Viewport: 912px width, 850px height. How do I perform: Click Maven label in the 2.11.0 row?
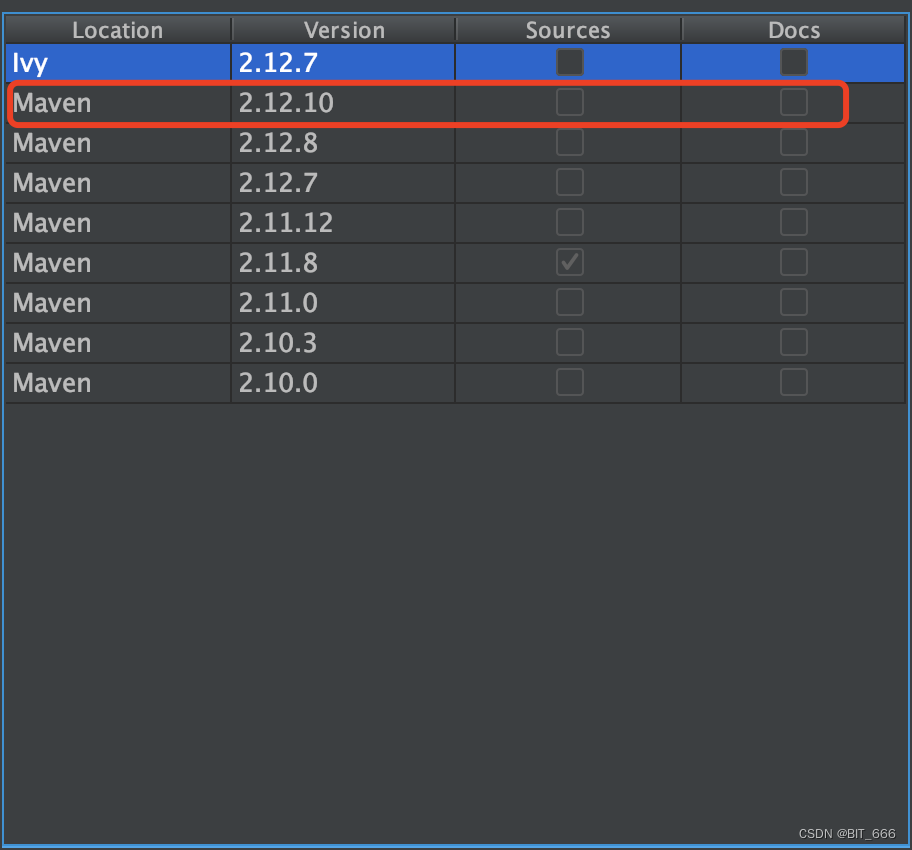[x=52, y=303]
